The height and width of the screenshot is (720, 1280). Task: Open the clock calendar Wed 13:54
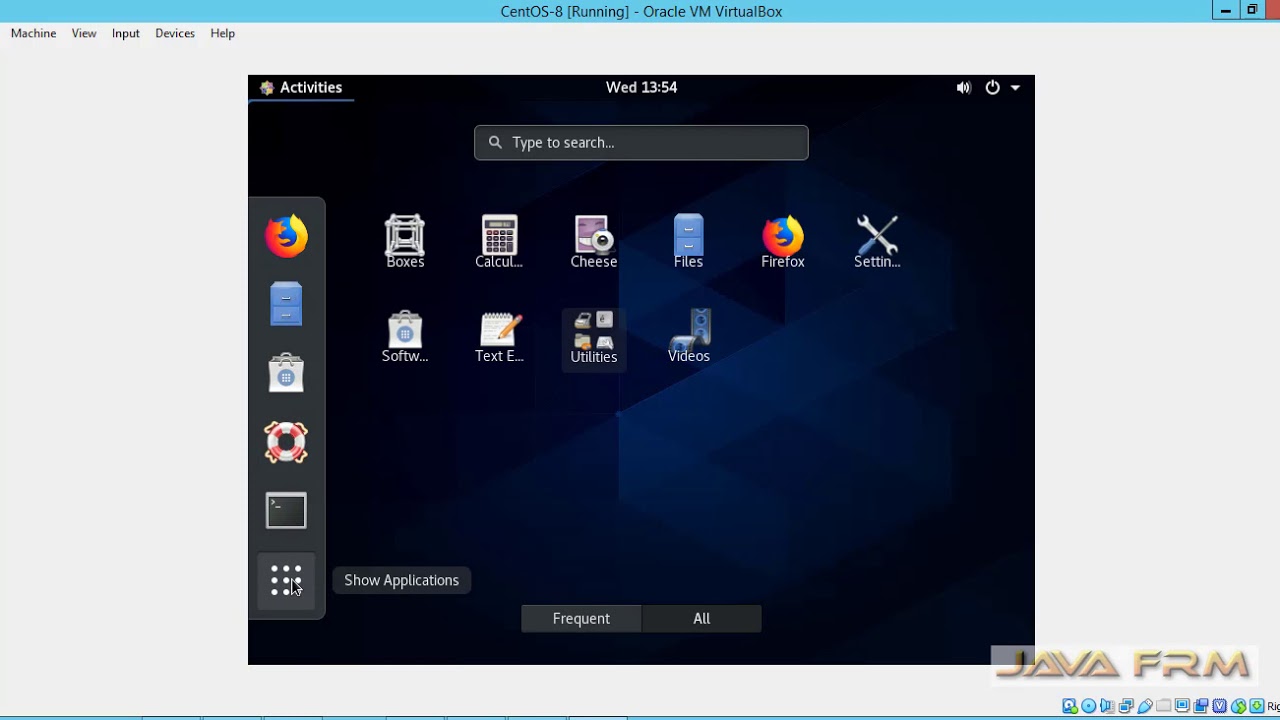click(641, 87)
